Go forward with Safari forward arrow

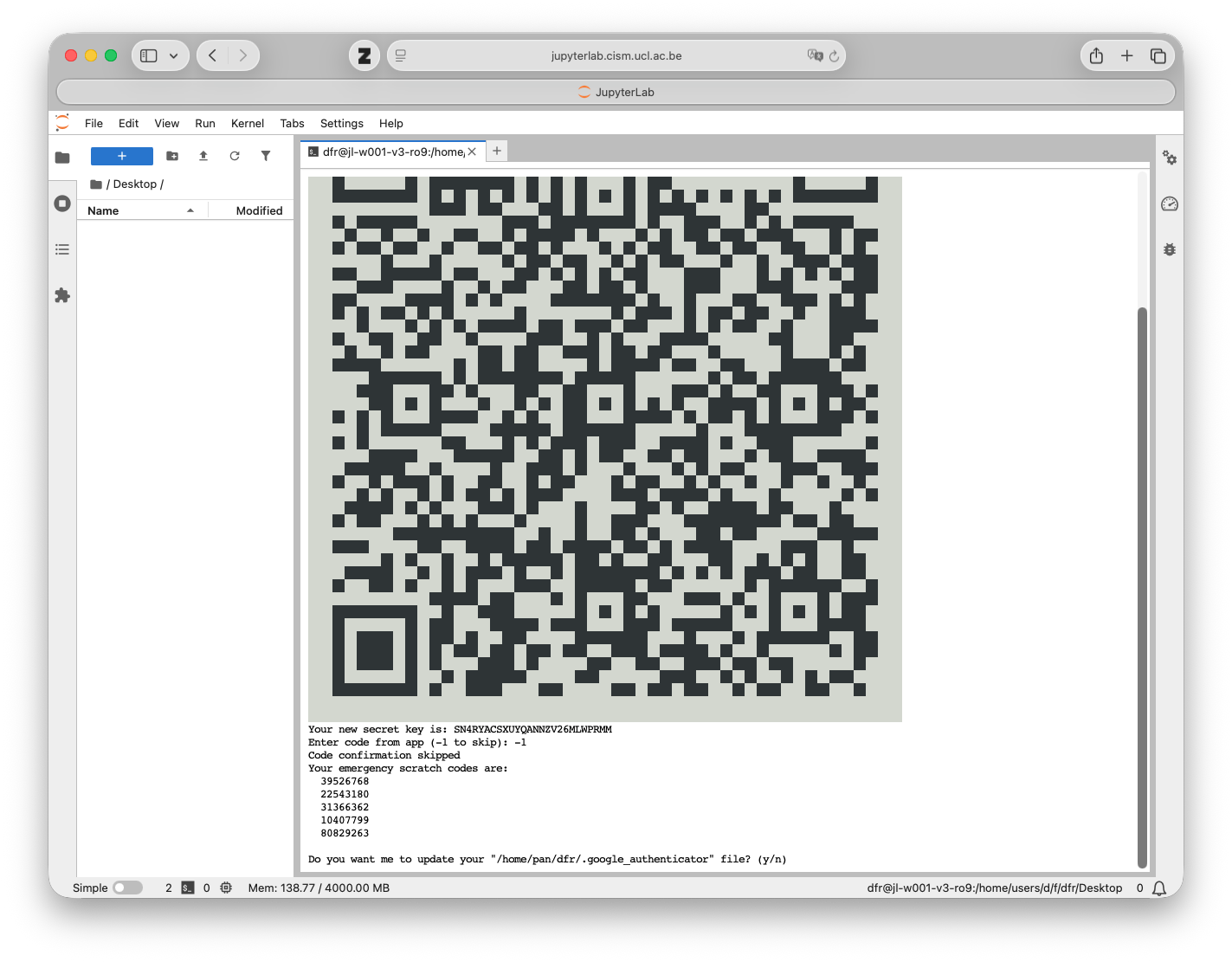[243, 55]
